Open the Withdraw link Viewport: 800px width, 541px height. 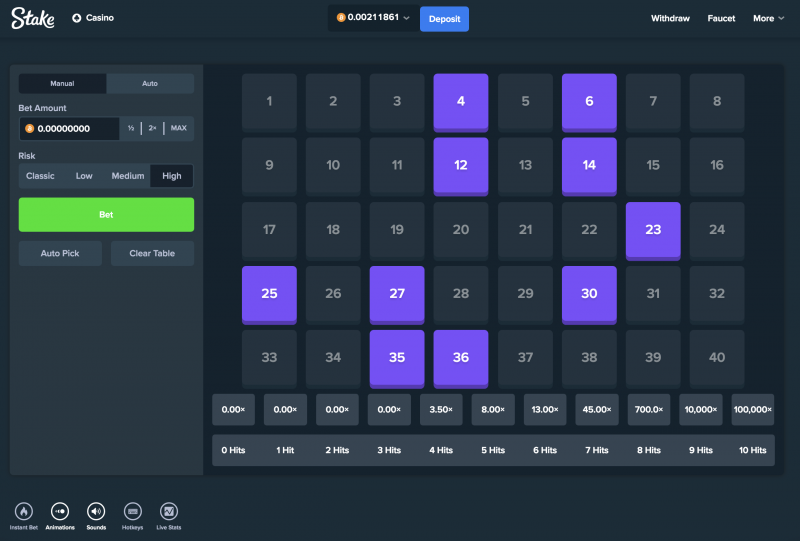[x=670, y=18]
